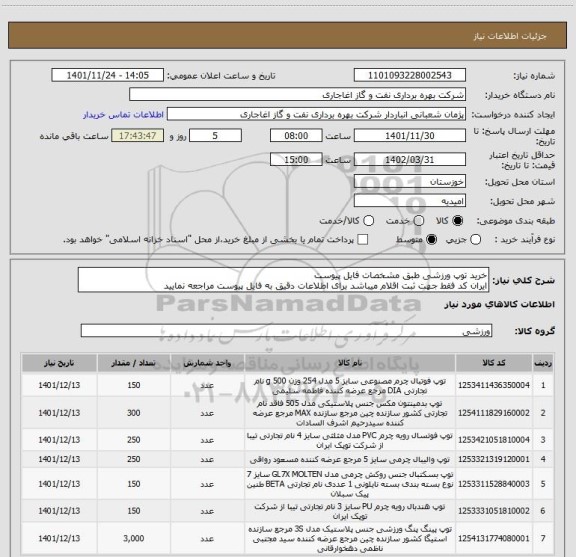
Task: Click the announcement date field 1401/11/24 - 14:05
Action: coord(108,75)
